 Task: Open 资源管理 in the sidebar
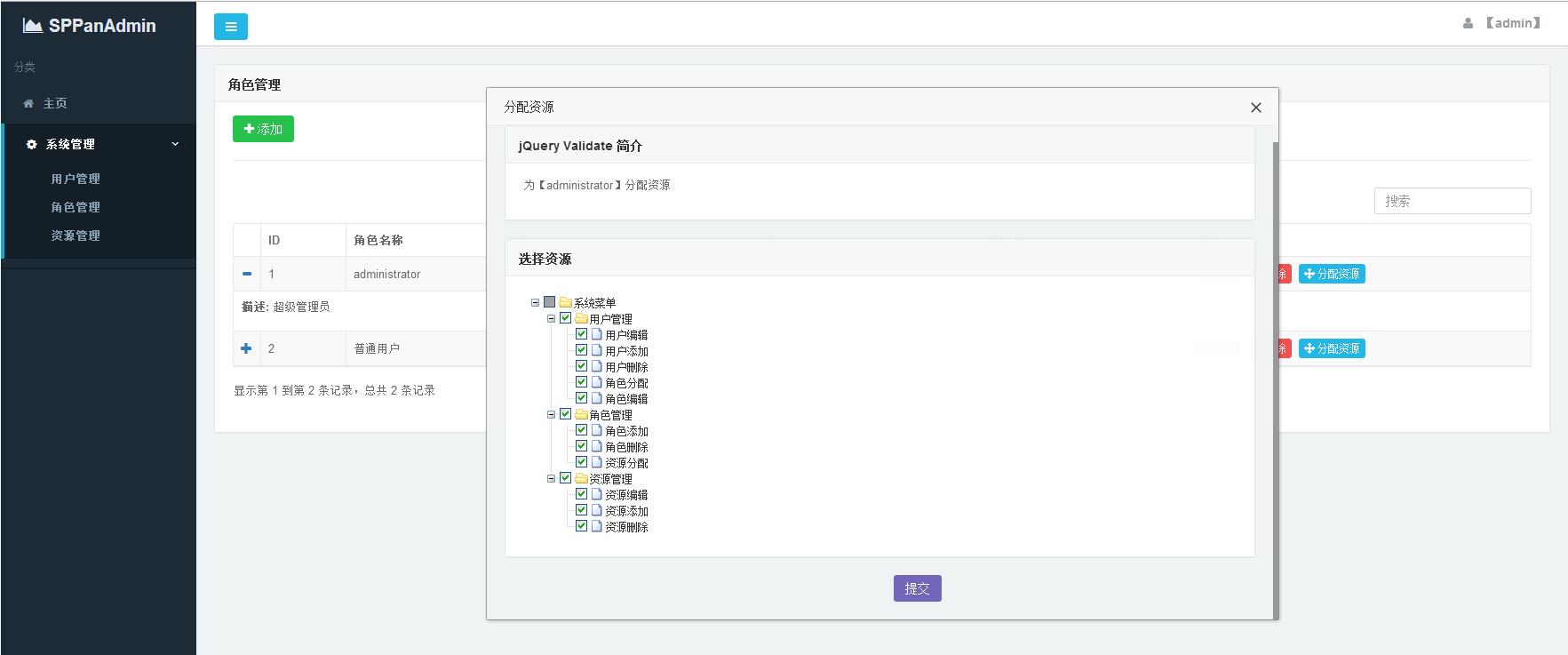pos(76,236)
